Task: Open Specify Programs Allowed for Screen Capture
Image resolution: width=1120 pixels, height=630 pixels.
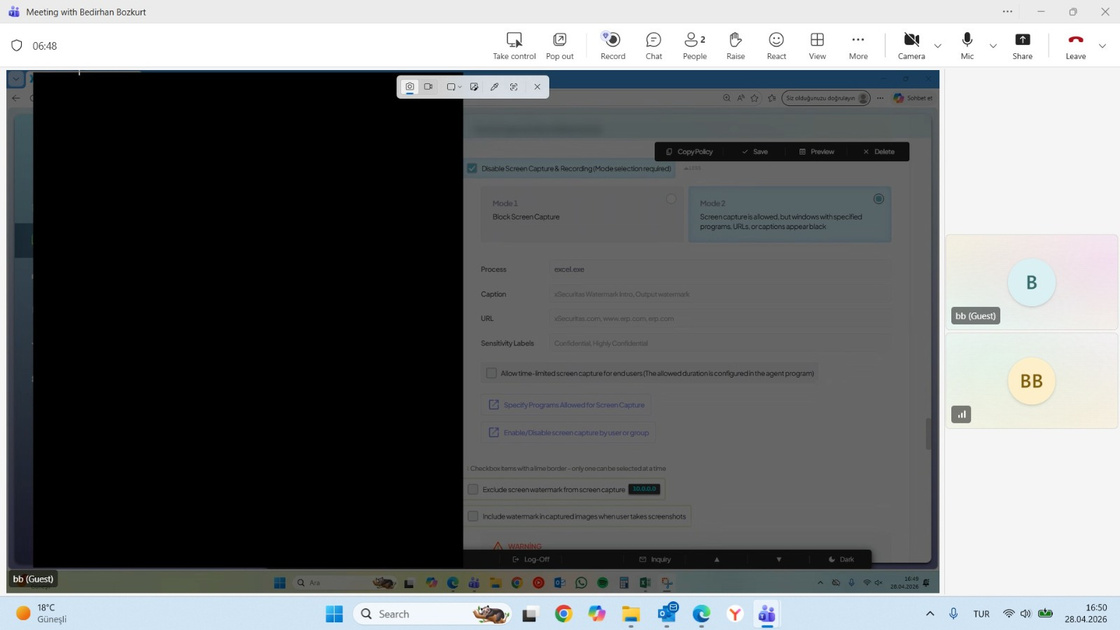Action: tap(566, 405)
